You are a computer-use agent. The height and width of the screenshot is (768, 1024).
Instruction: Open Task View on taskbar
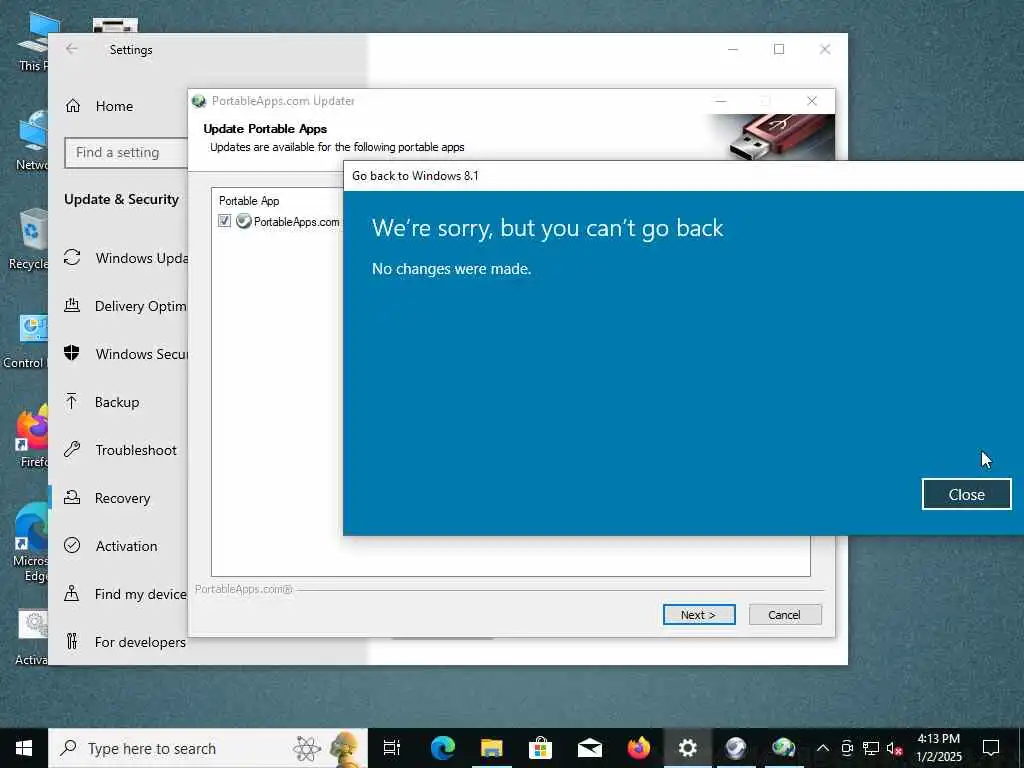click(x=392, y=748)
